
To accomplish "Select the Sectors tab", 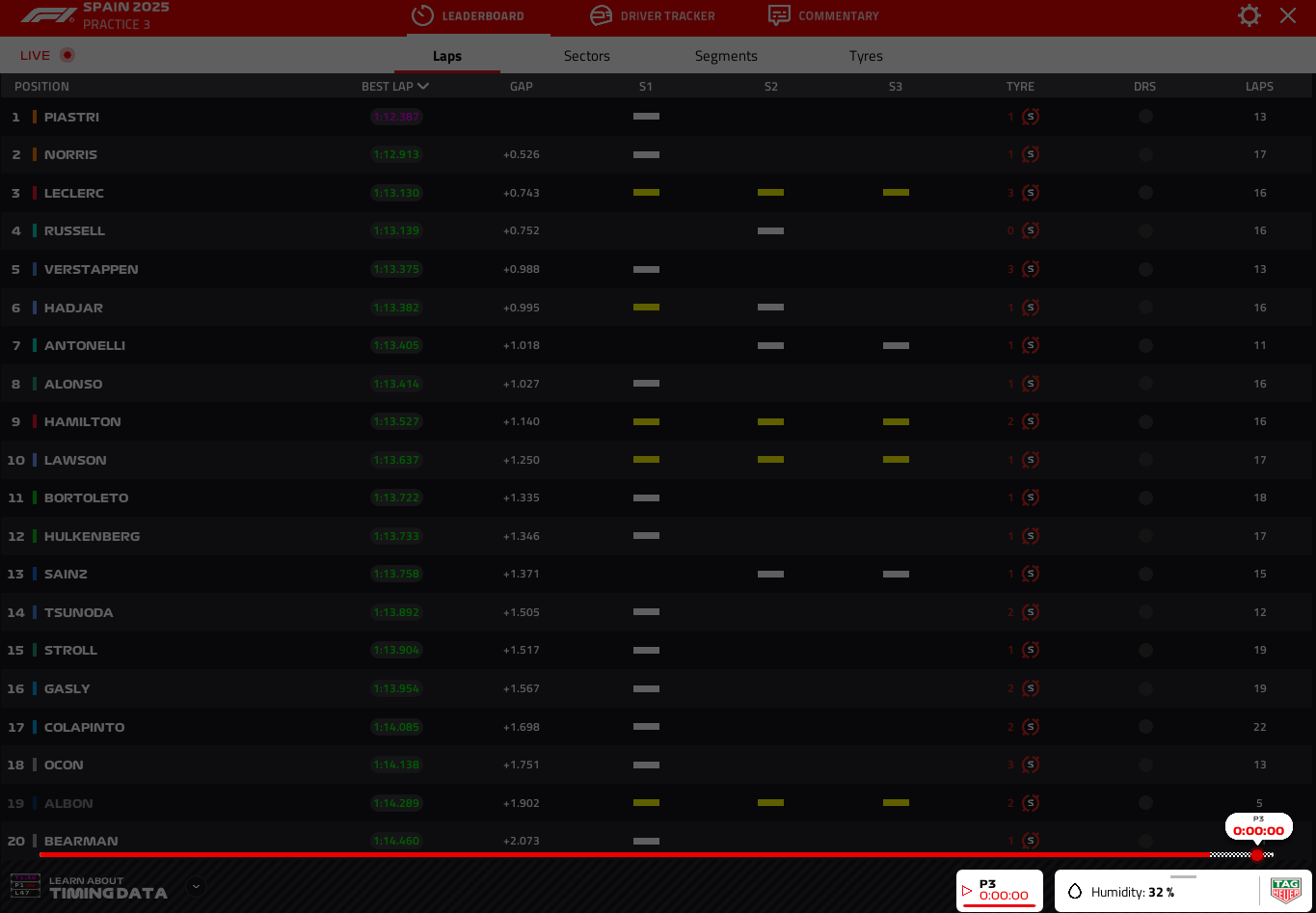I will tap(587, 56).
